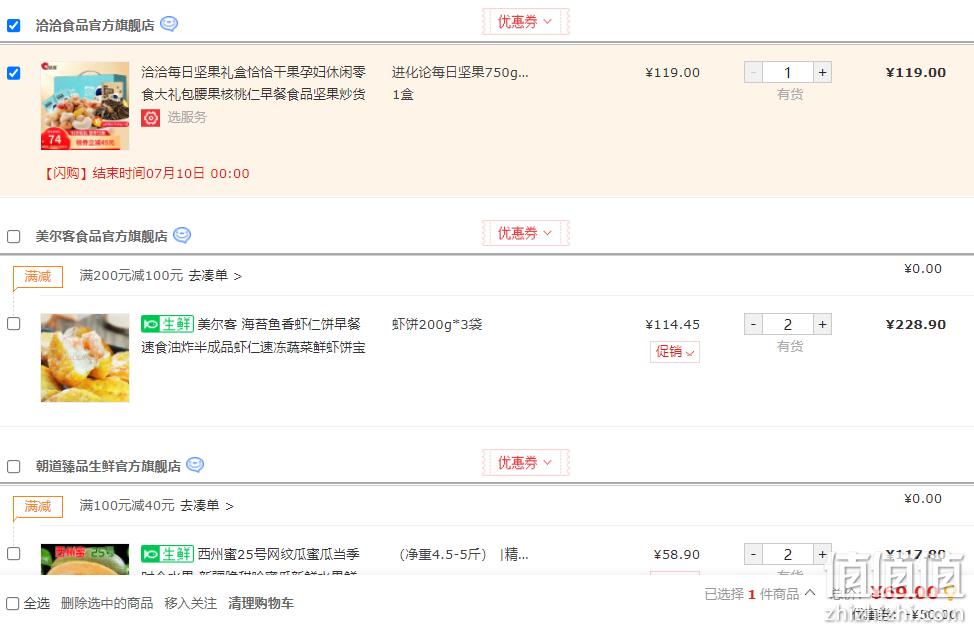
Task: Expand 优惠券 dropdown for 洽洽食品 store
Action: tap(526, 22)
